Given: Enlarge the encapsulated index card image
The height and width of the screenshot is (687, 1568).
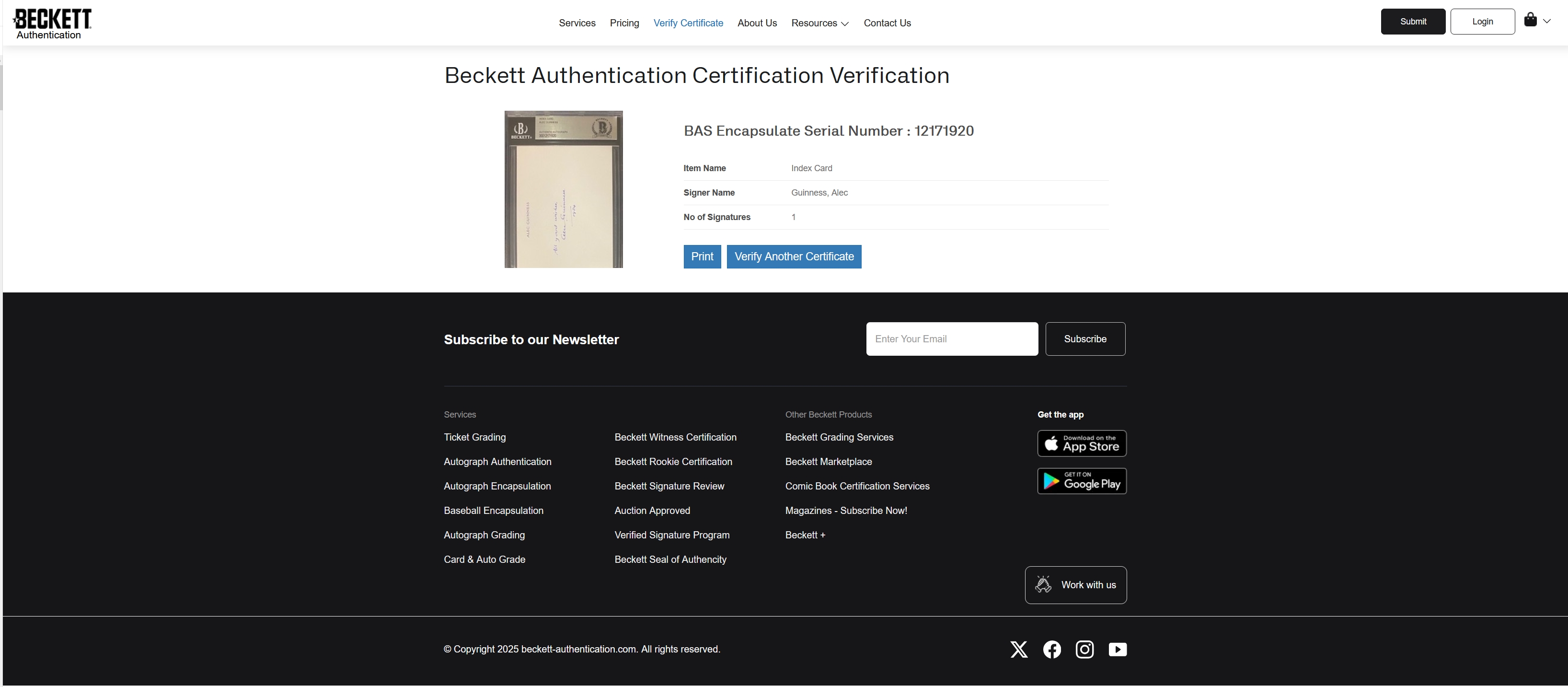Looking at the screenshot, I should click(564, 189).
